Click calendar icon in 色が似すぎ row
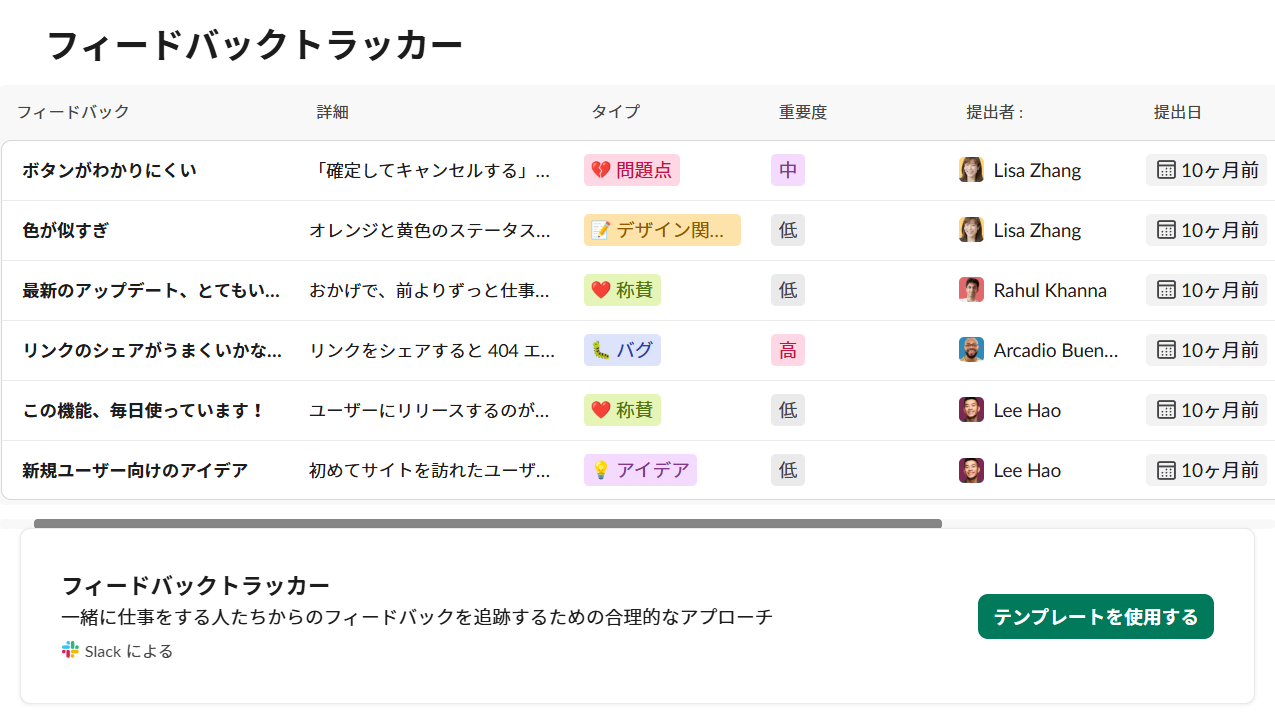Screen dimensions: 1275x716 point(1166,230)
